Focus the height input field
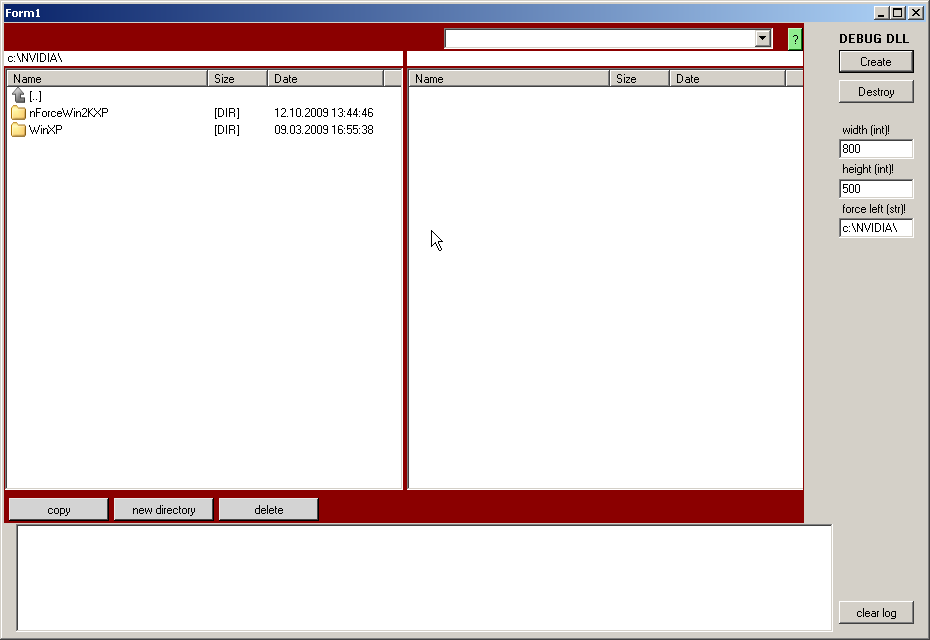The image size is (930, 640). coord(876,189)
